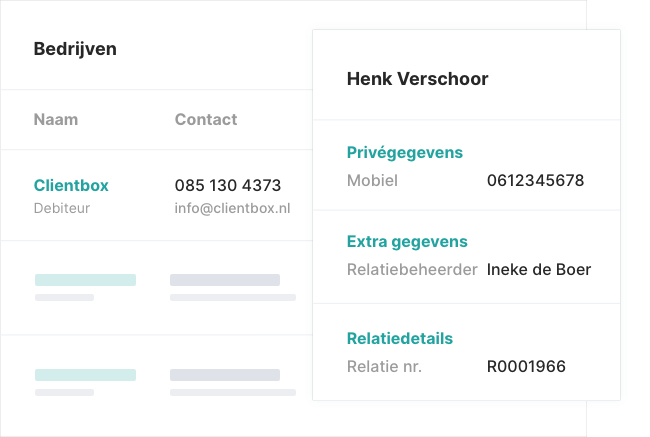Image resolution: width=650 pixels, height=437 pixels.
Task: Click the Henk Verschoor panel title
Action: [417, 78]
